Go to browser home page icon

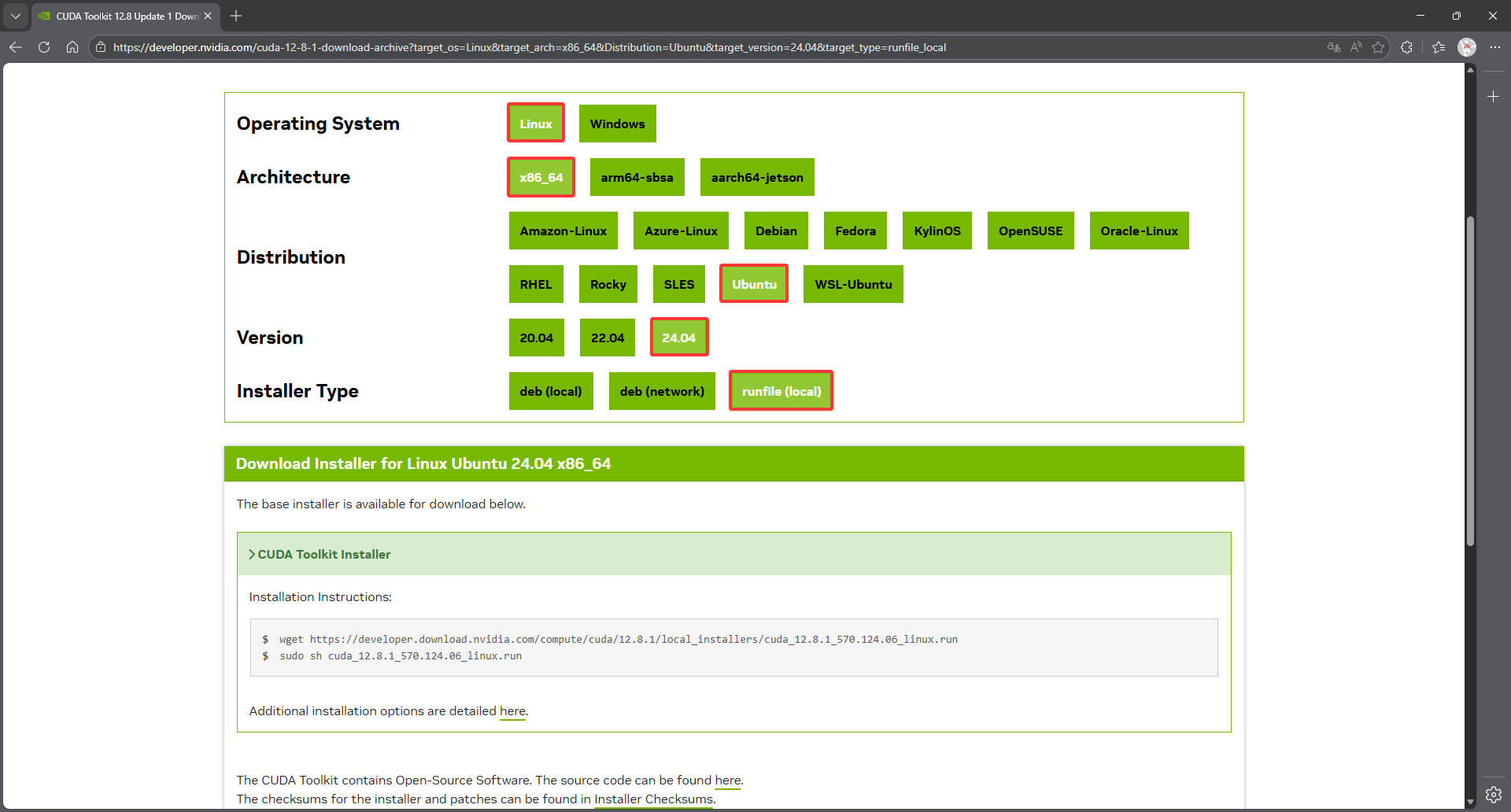[72, 47]
